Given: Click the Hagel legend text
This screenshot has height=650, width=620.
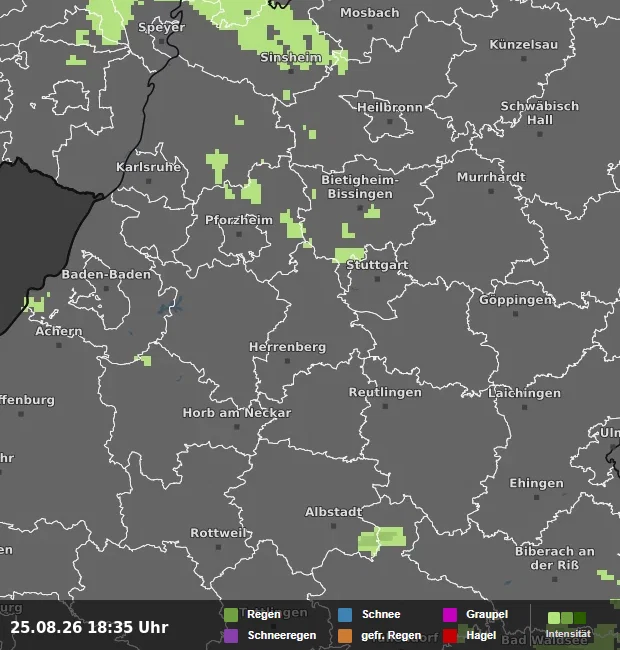Looking at the screenshot, I should pos(481,635).
